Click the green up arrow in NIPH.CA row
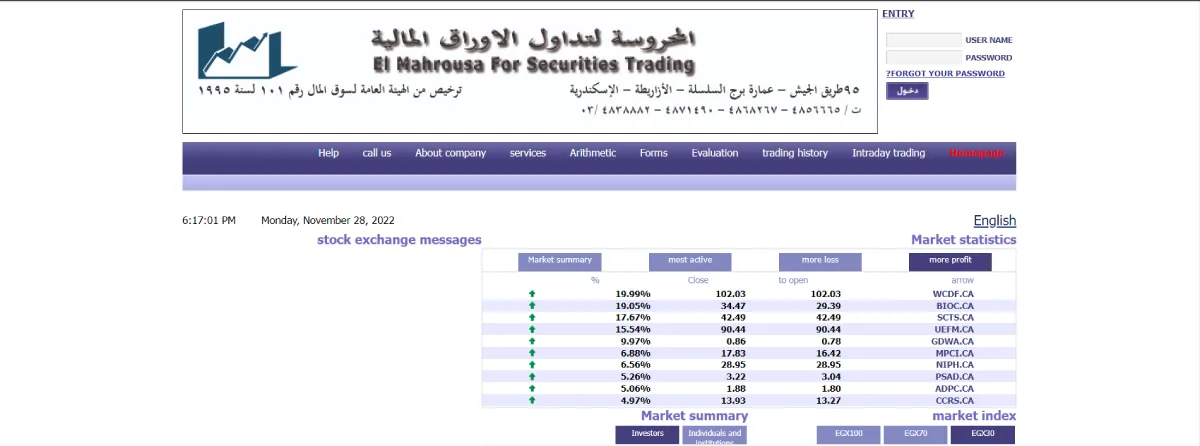 pyautogui.click(x=532, y=365)
